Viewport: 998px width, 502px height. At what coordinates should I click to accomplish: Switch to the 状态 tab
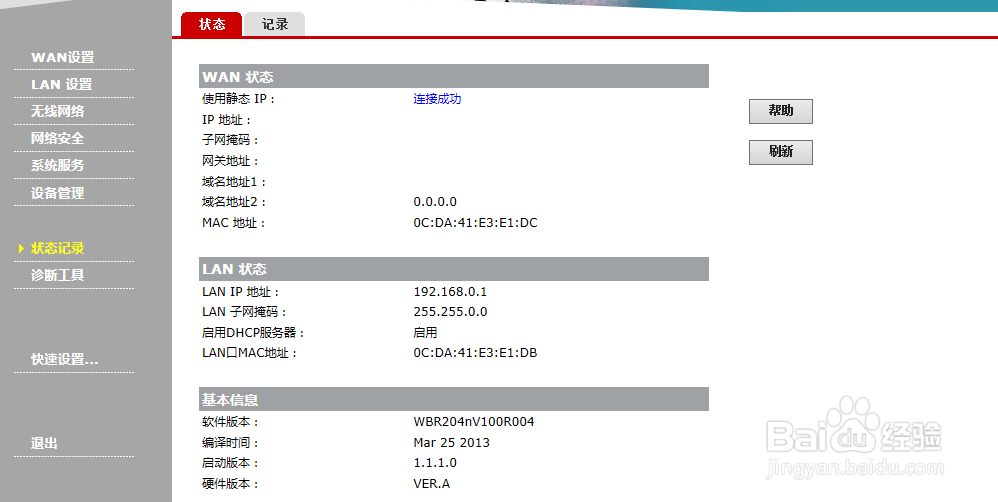tap(211, 24)
